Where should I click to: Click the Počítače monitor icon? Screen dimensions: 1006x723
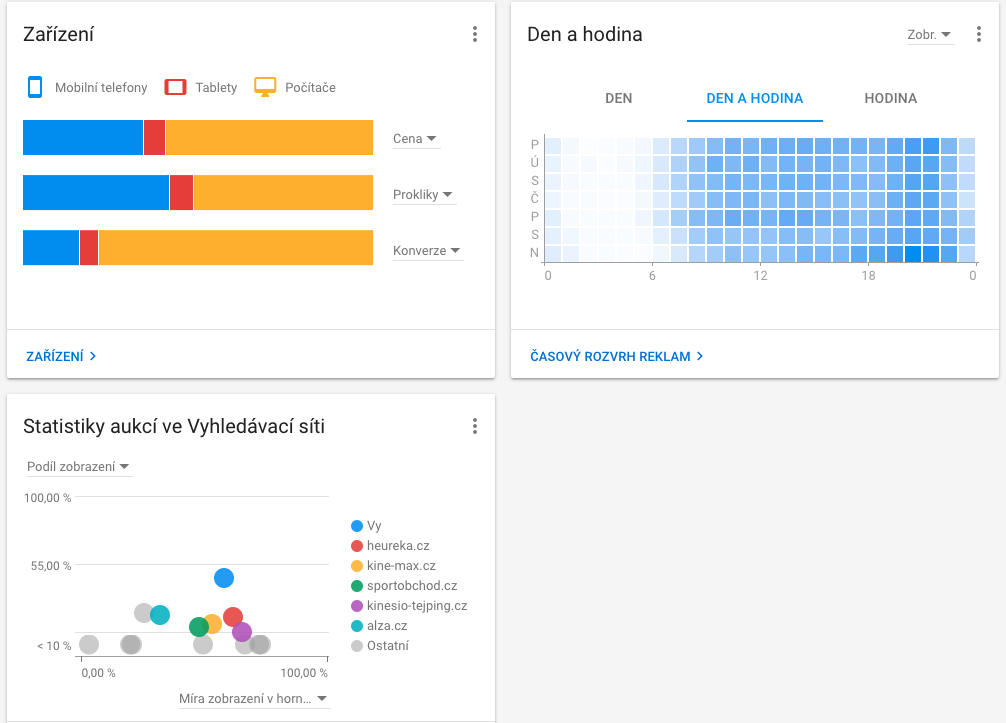[x=265, y=87]
